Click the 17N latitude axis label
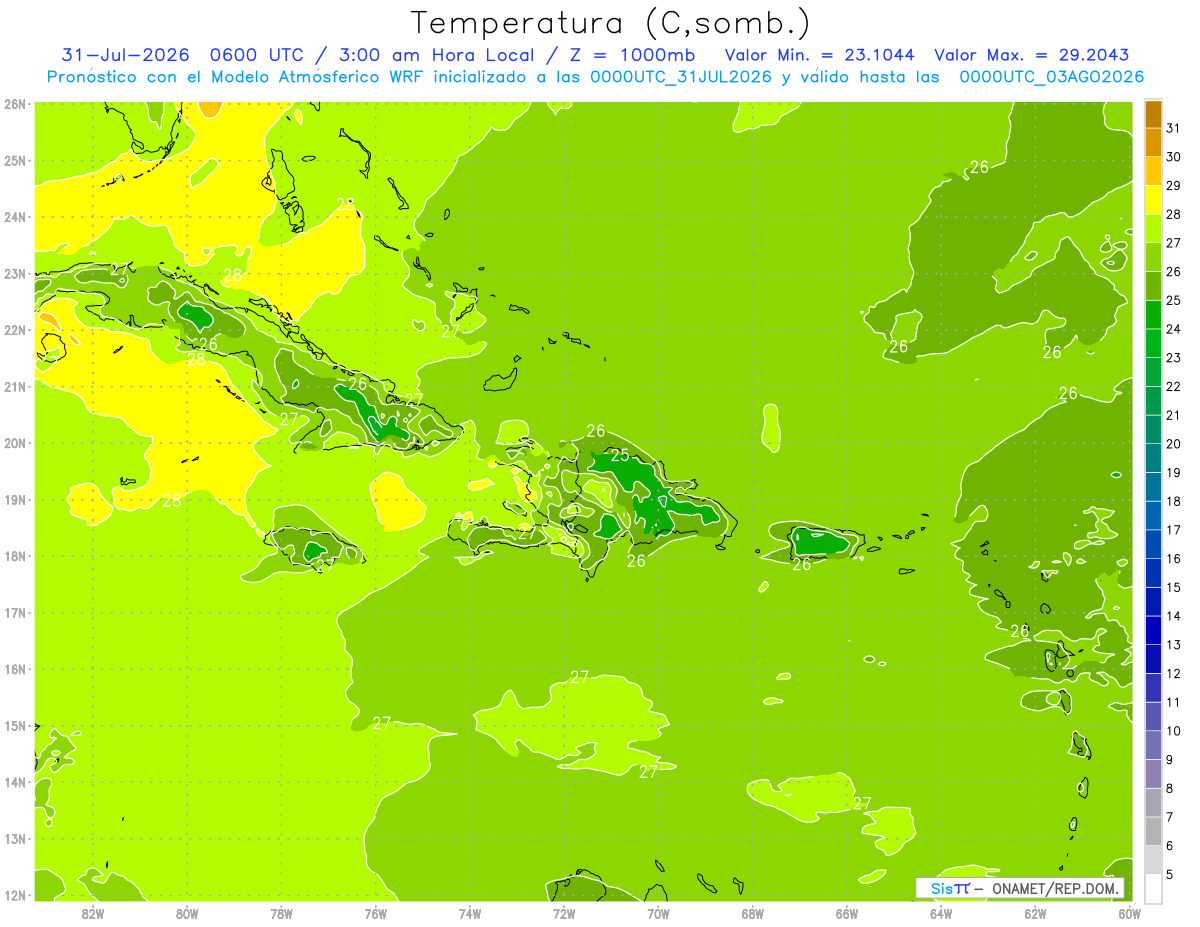 [15, 613]
